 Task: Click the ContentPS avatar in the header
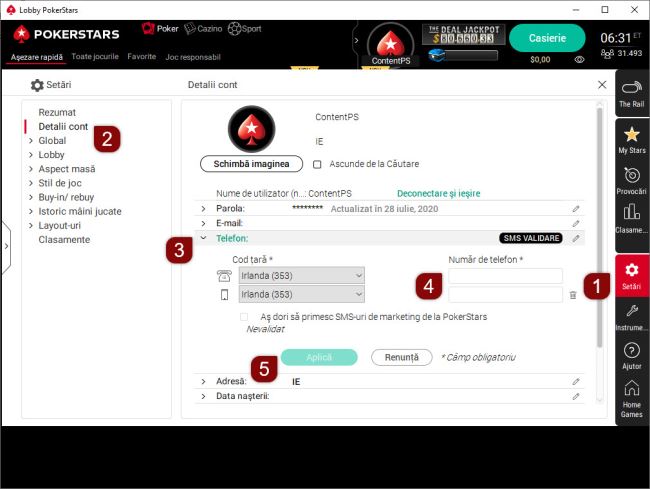coord(390,45)
